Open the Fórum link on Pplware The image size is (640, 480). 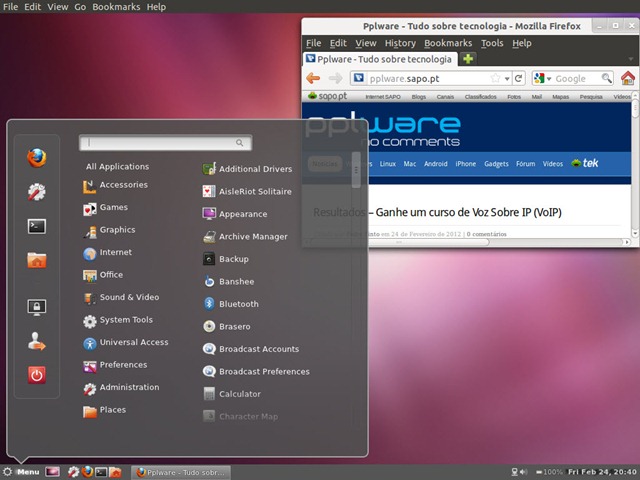tap(525, 164)
